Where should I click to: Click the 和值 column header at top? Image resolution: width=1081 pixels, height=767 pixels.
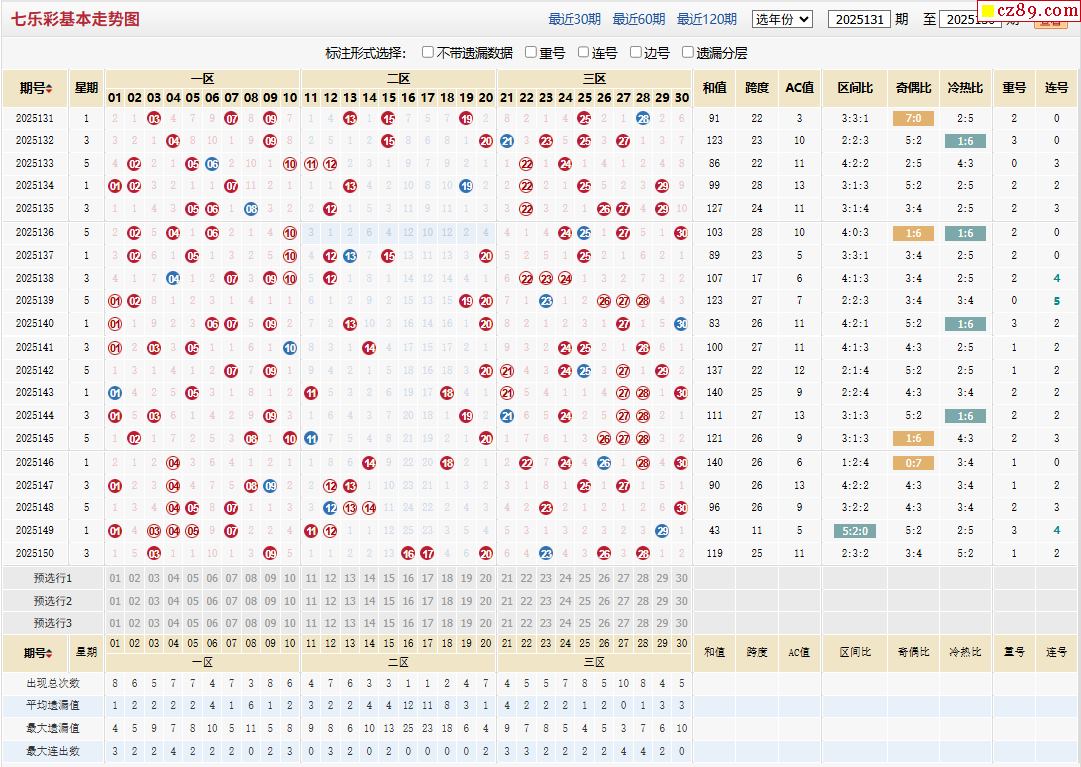pos(714,88)
